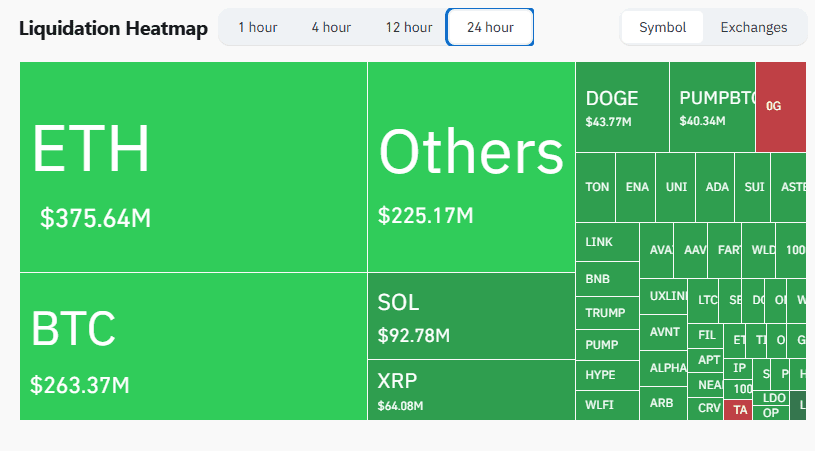Select the FART heatmap tile

(x=725, y=250)
